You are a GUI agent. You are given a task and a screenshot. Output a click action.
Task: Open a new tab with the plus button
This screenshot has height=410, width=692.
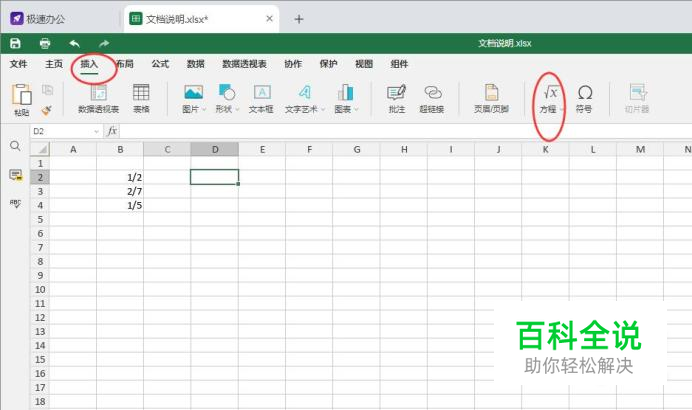(x=299, y=19)
